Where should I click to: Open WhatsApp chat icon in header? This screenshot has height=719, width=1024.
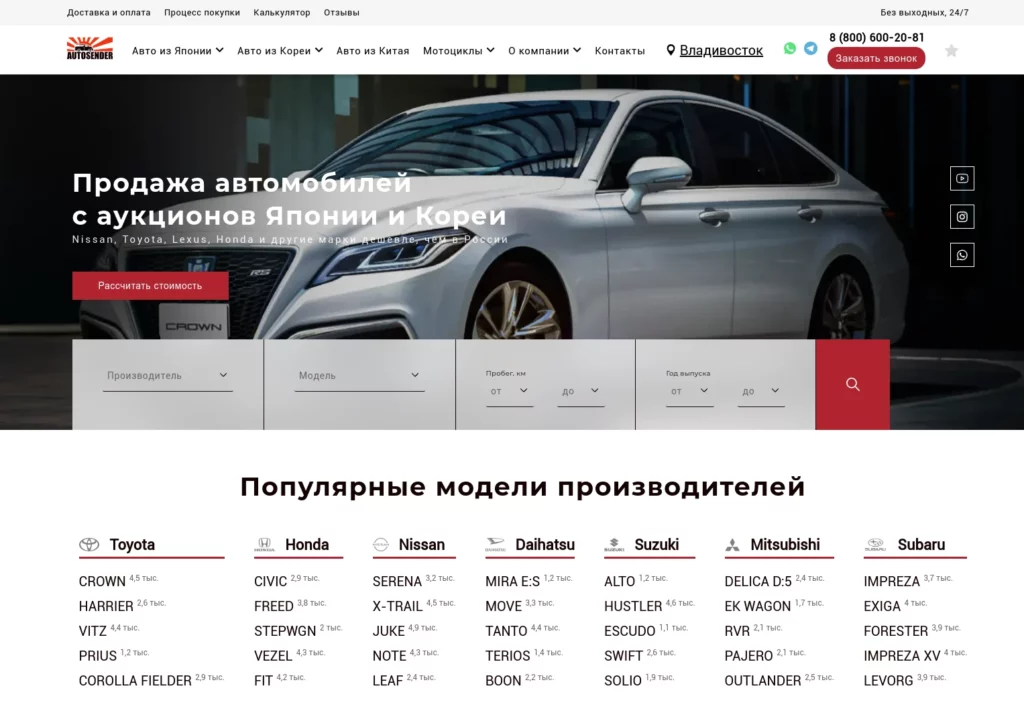click(x=790, y=48)
